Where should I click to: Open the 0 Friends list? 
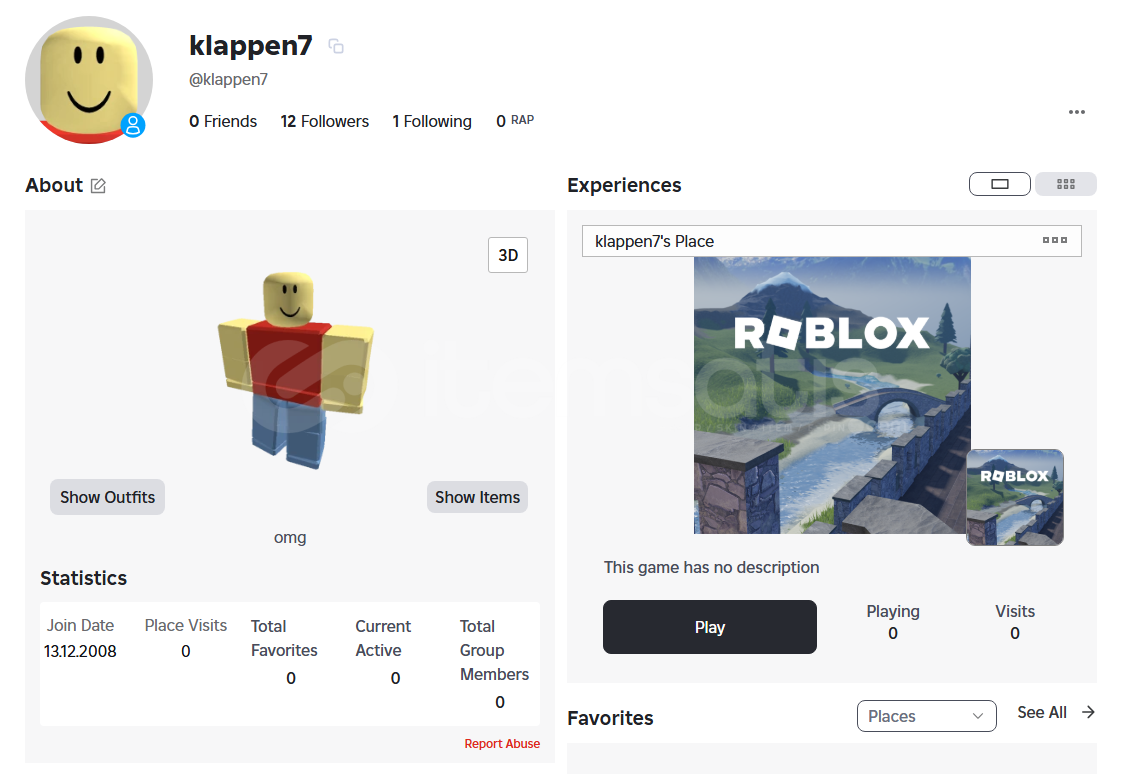click(x=223, y=121)
